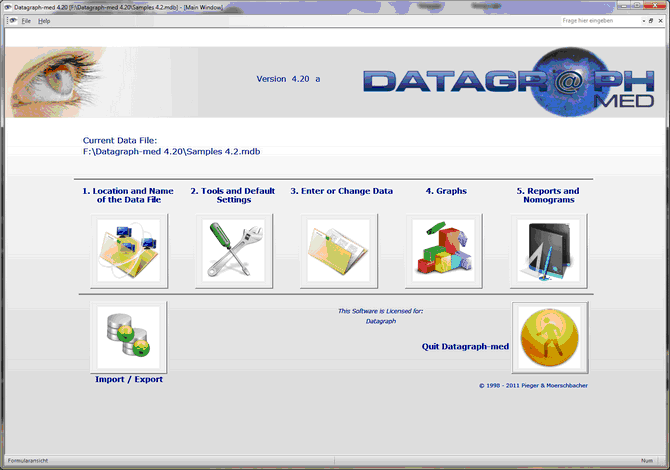Open Import / Export database icon
This screenshot has width=670, height=470.
[129, 337]
